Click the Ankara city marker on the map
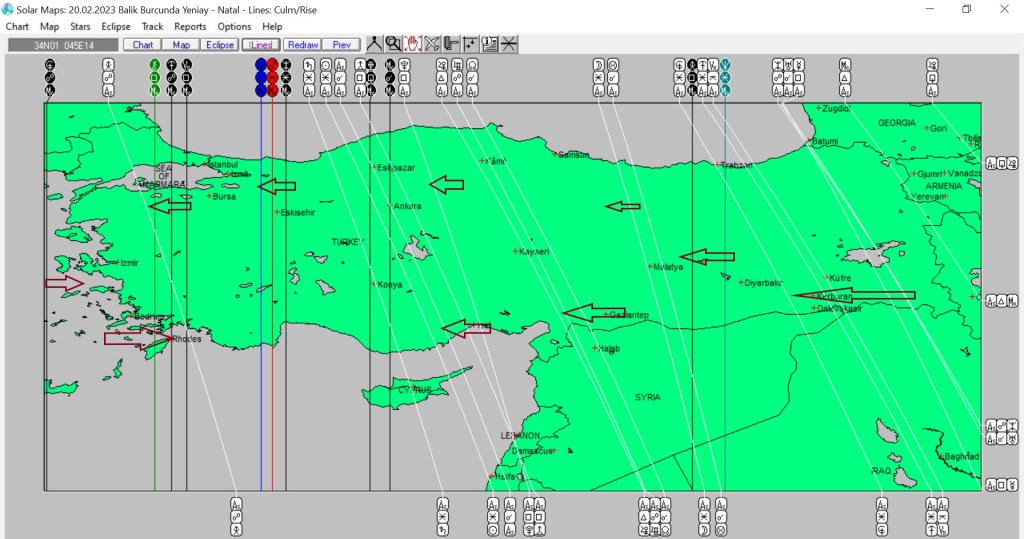This screenshot has width=1024, height=539. click(x=390, y=206)
